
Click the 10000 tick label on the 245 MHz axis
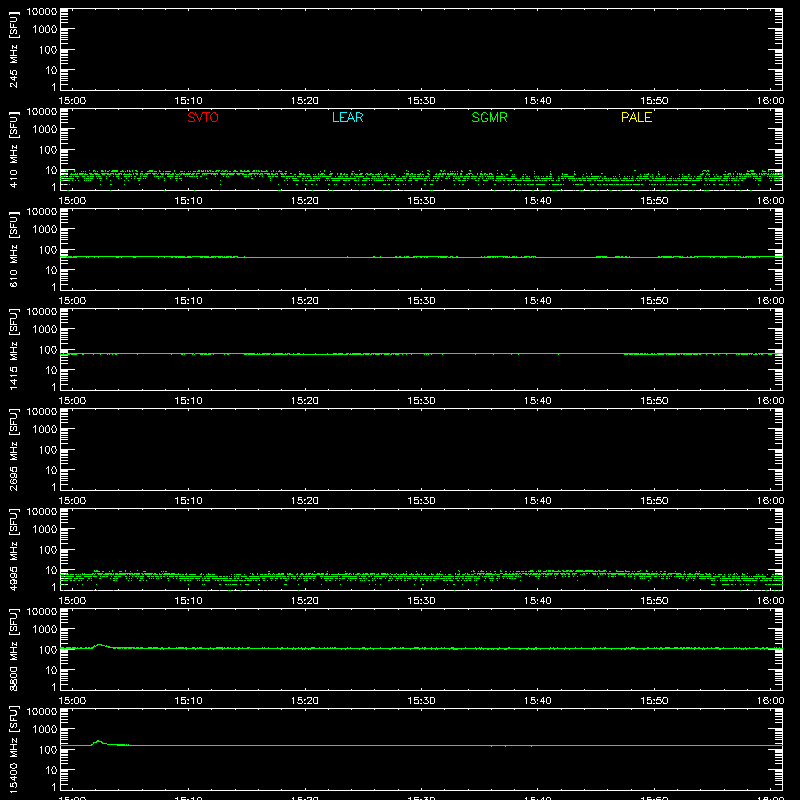tap(42, 12)
